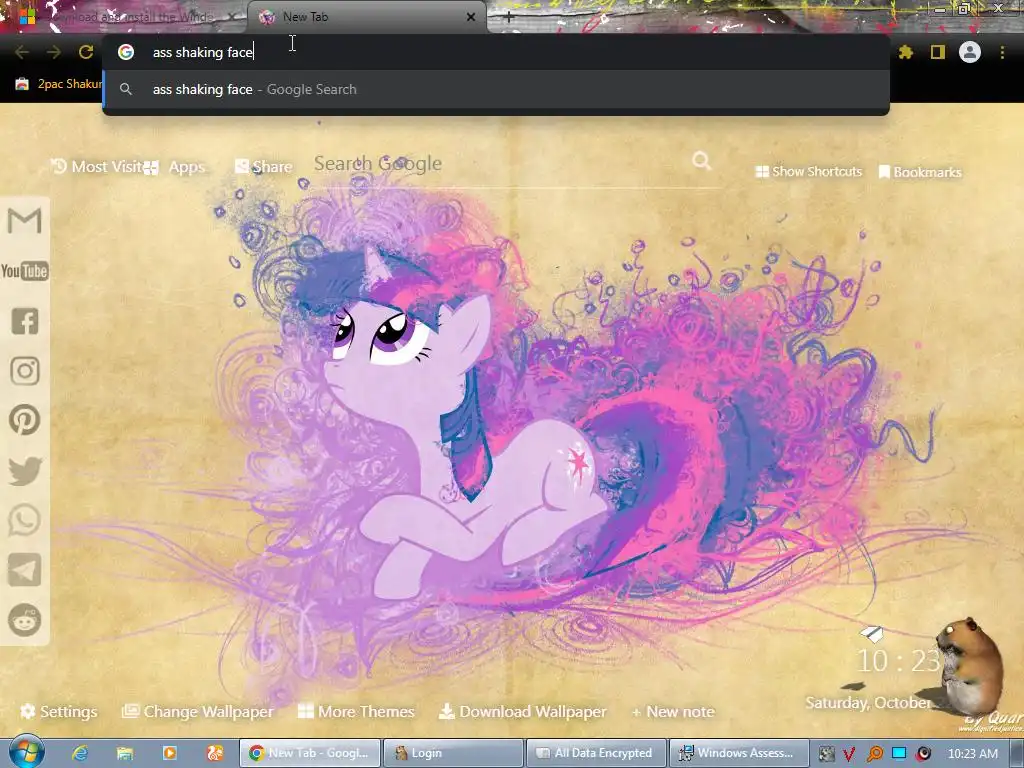Open Windows Explorer from the taskbar
Viewport: 1024px width, 768px height.
125,753
